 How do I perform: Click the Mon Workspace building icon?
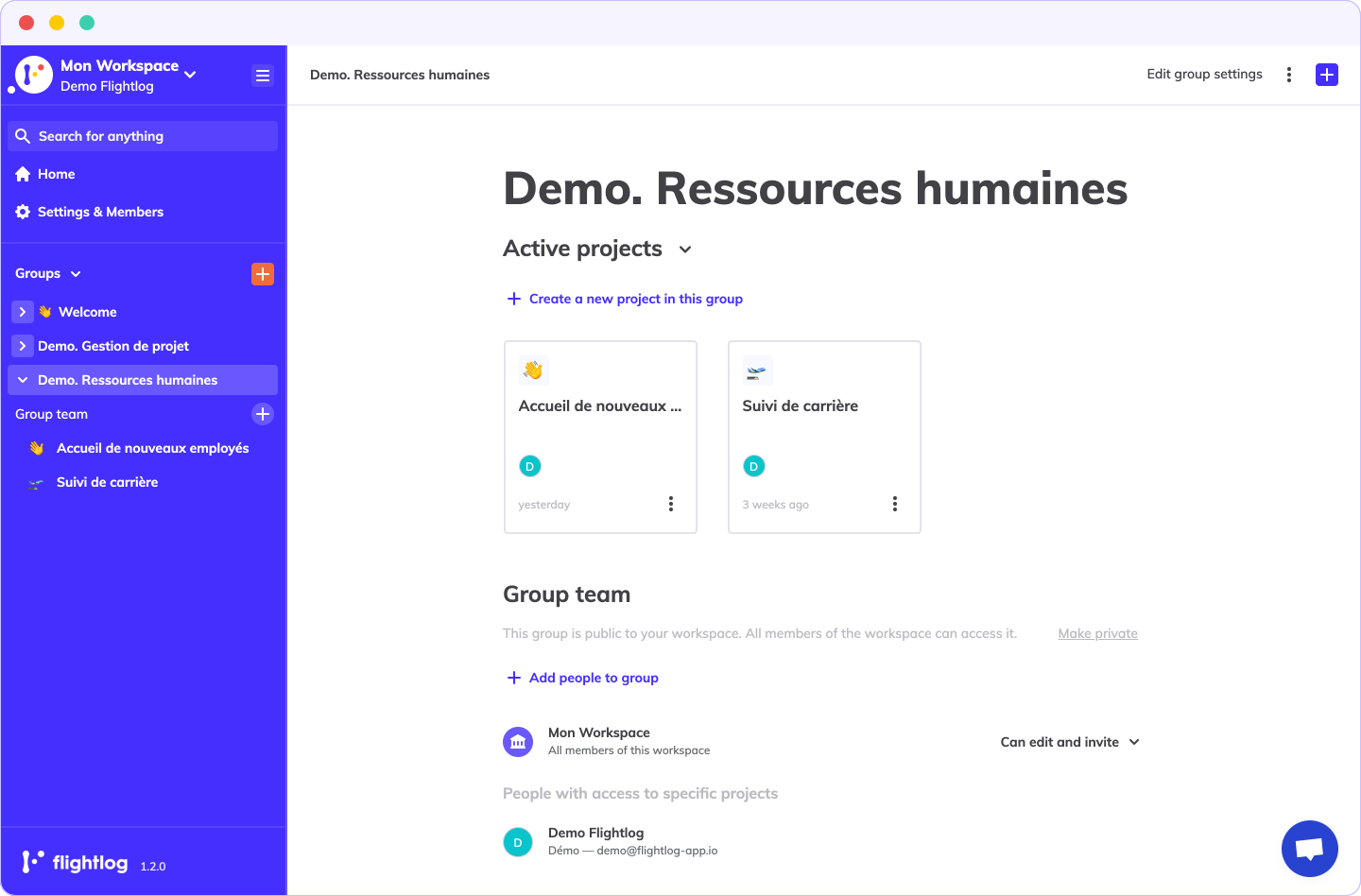pyautogui.click(x=518, y=742)
